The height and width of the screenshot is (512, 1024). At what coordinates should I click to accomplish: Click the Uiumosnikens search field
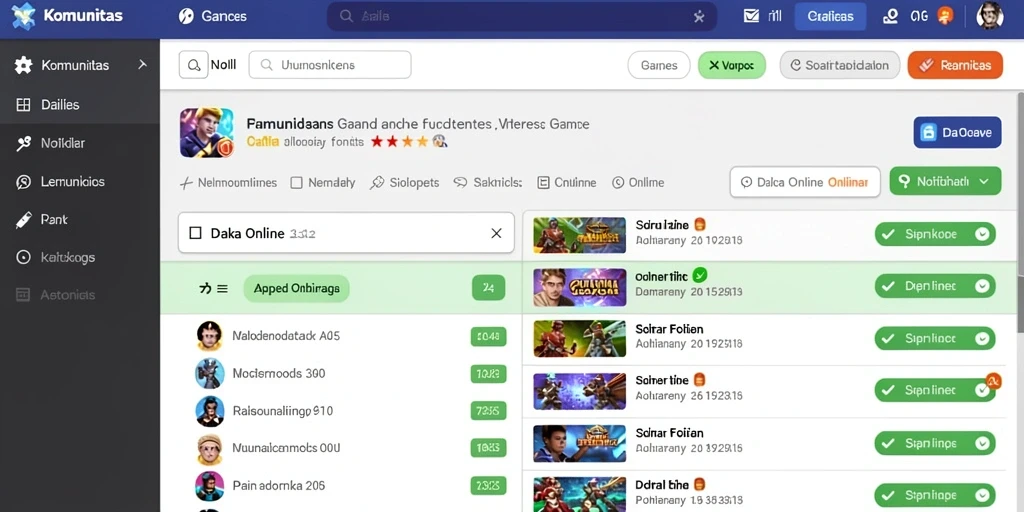point(330,65)
